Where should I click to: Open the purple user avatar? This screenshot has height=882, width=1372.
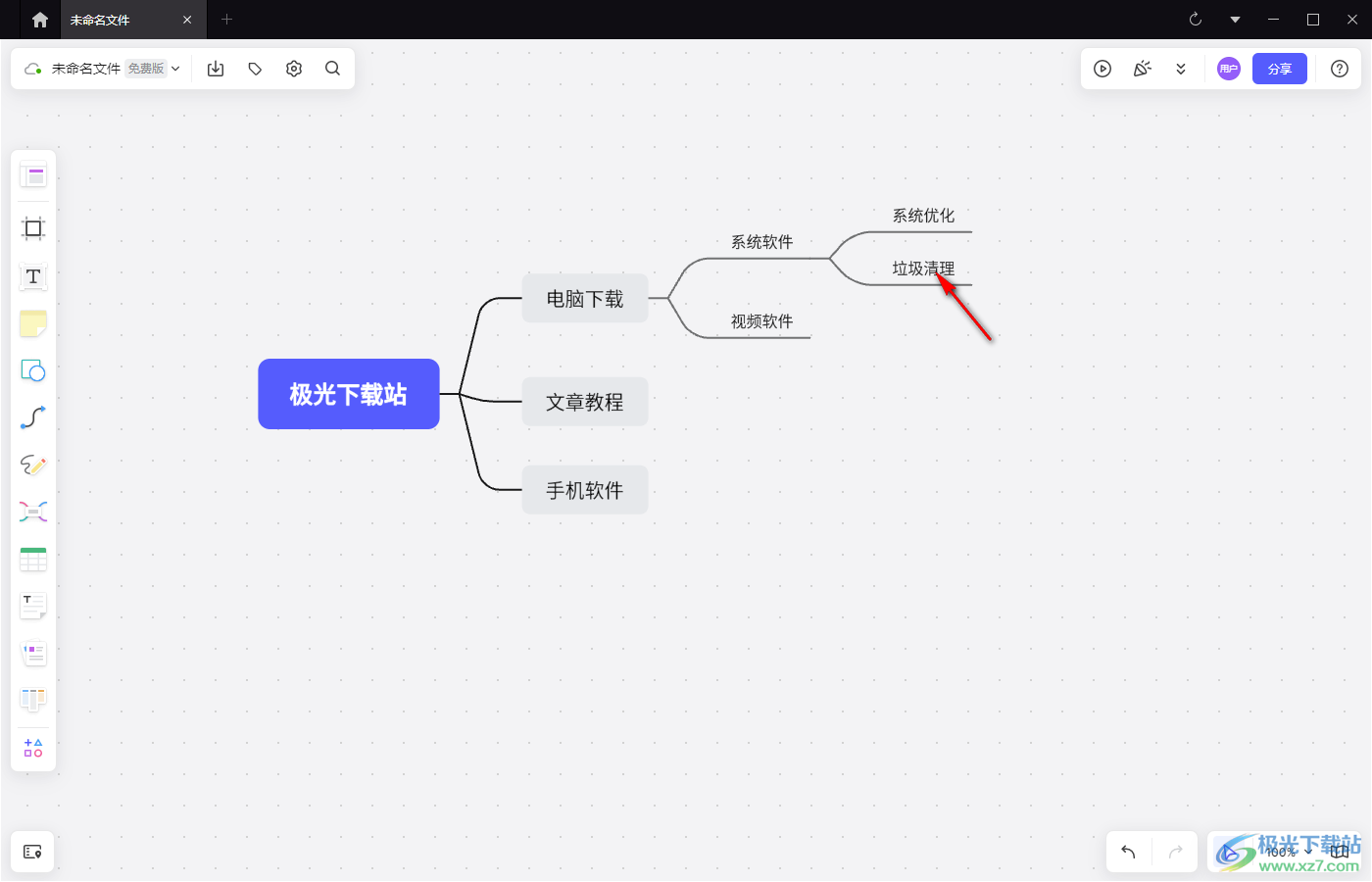pyautogui.click(x=1229, y=69)
